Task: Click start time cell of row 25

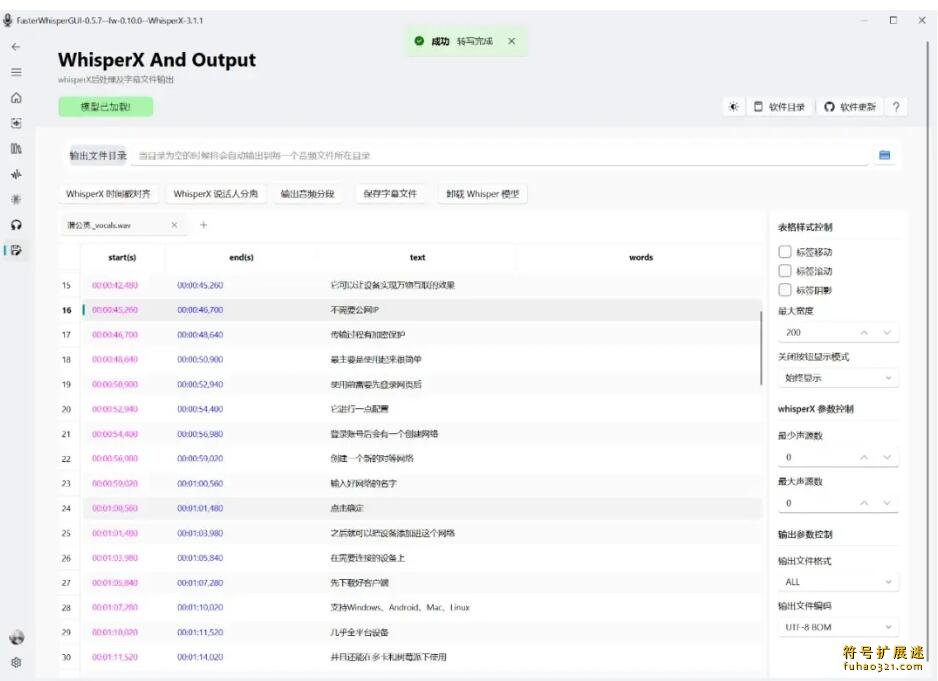Action: (x=115, y=533)
